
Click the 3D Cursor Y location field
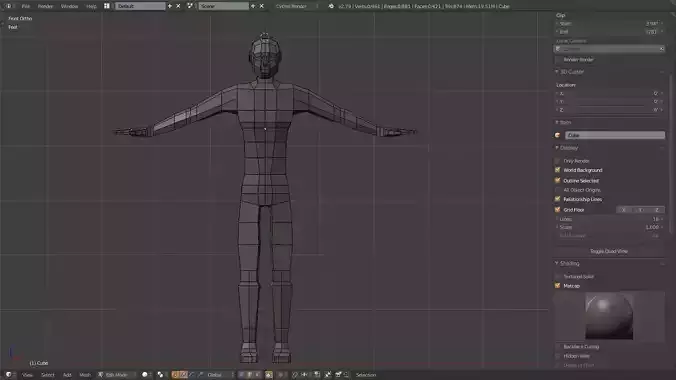coord(609,101)
